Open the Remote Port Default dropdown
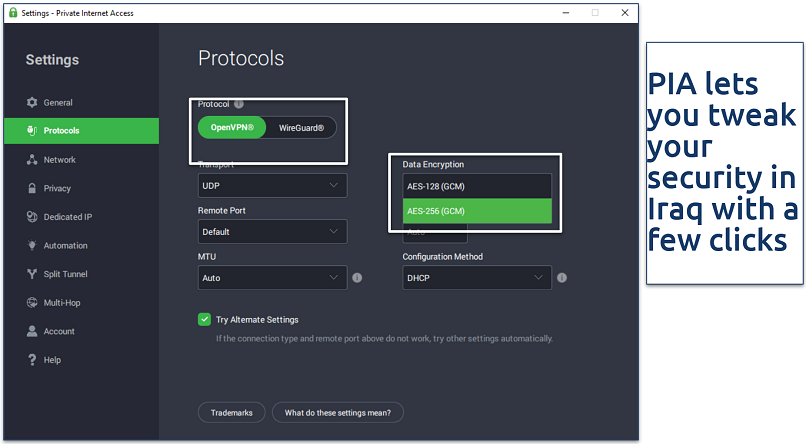Image resolution: width=806 pixels, height=444 pixels. 272,232
